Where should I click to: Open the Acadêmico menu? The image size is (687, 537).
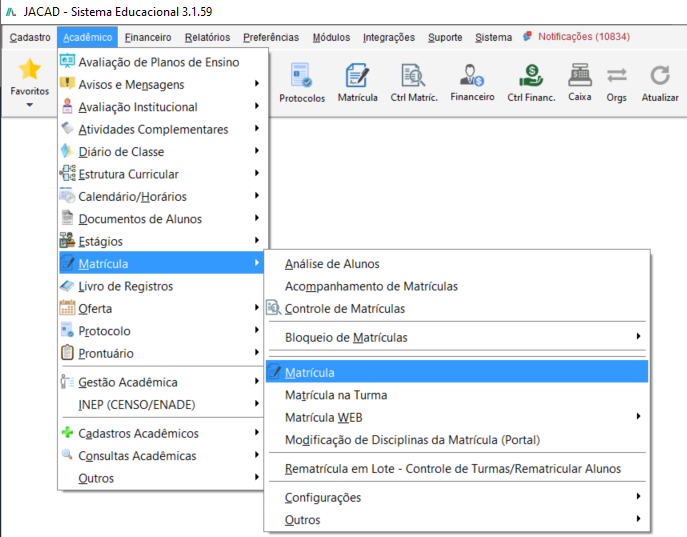[87, 37]
